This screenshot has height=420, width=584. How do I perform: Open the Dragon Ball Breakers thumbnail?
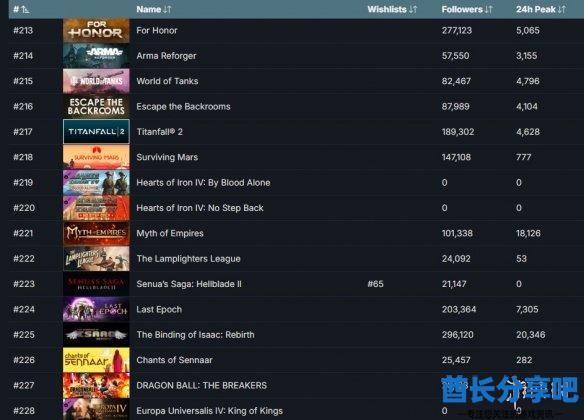click(x=96, y=385)
